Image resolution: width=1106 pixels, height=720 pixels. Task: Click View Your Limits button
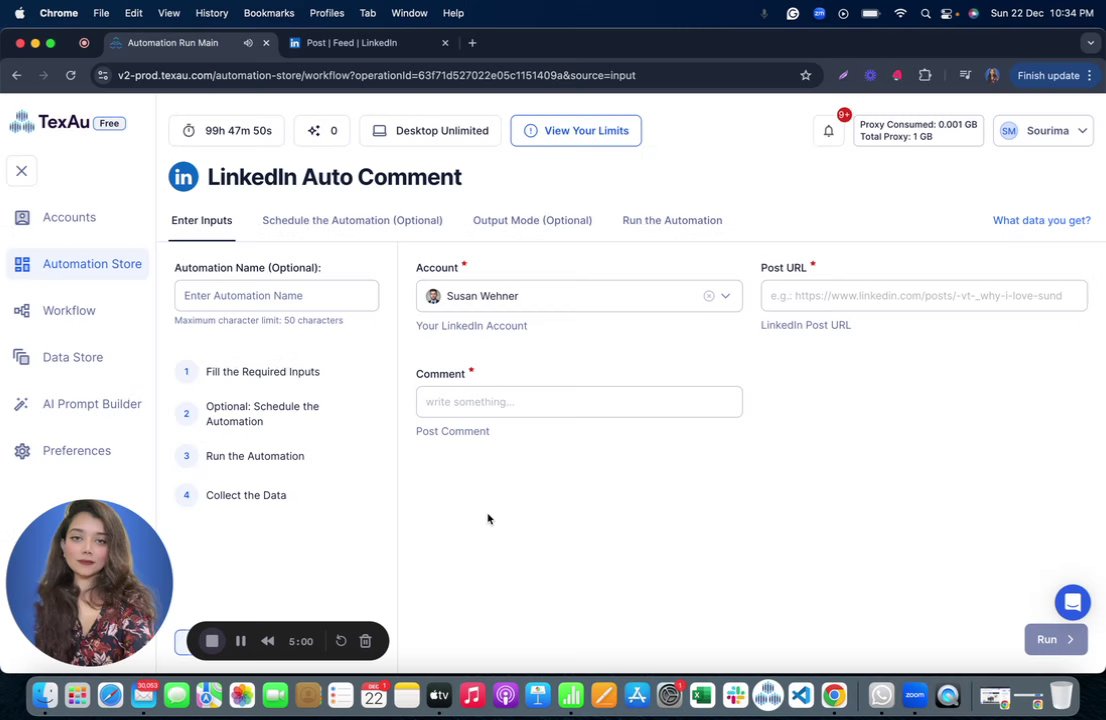[576, 130]
